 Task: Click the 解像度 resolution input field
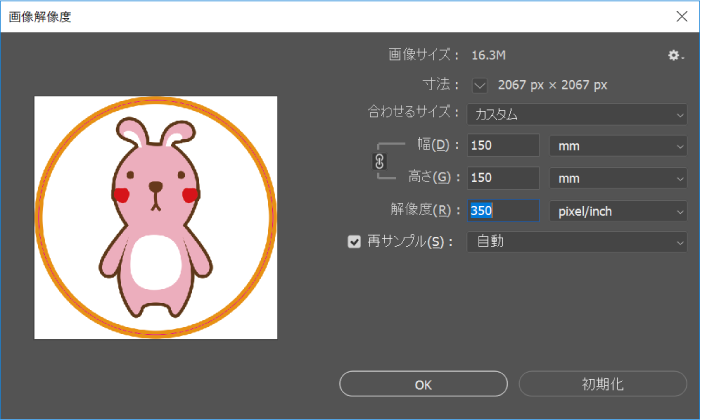click(503, 211)
